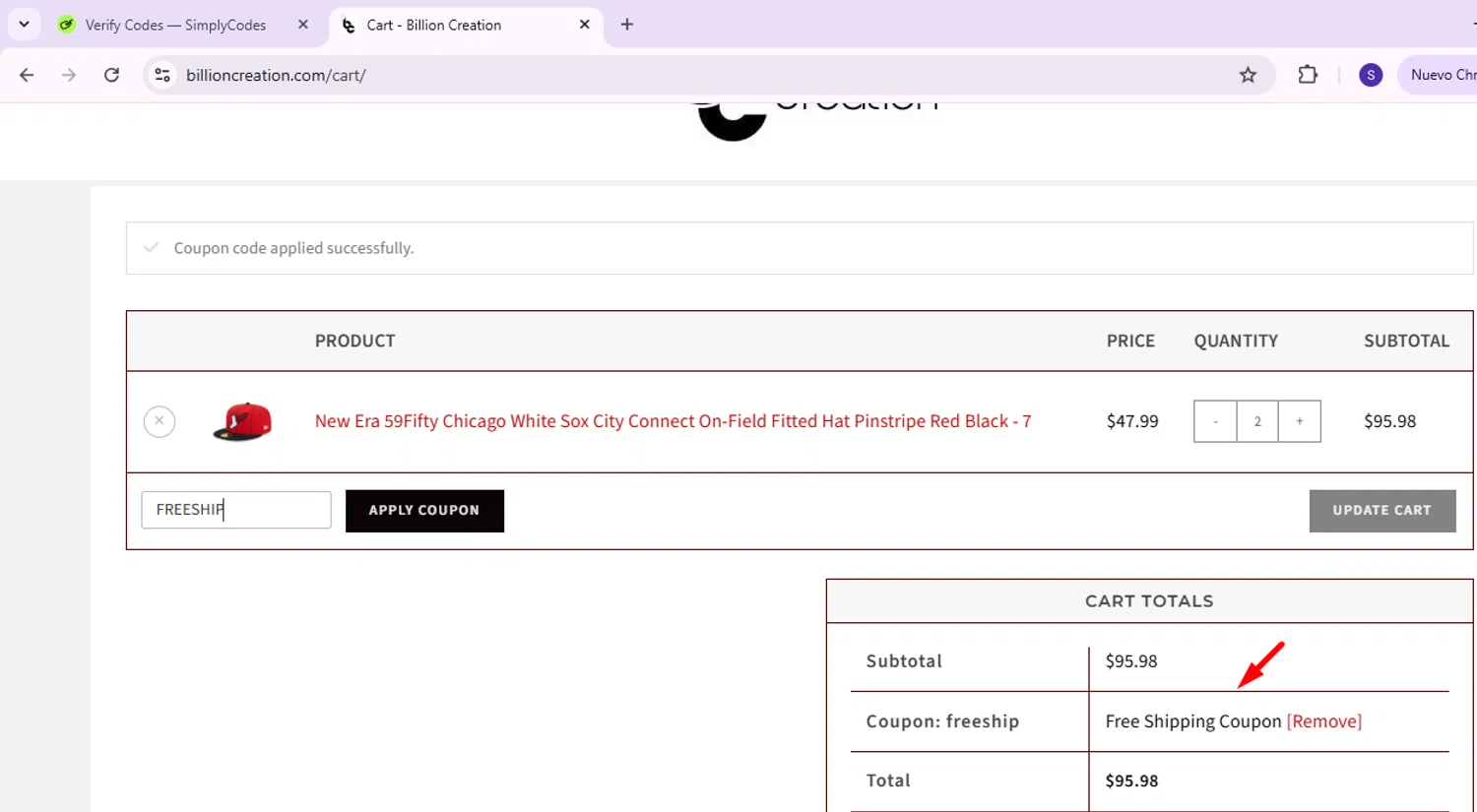Click the 'Coupon code applied successfully.' message
The image size is (1477, 812).
point(293,248)
